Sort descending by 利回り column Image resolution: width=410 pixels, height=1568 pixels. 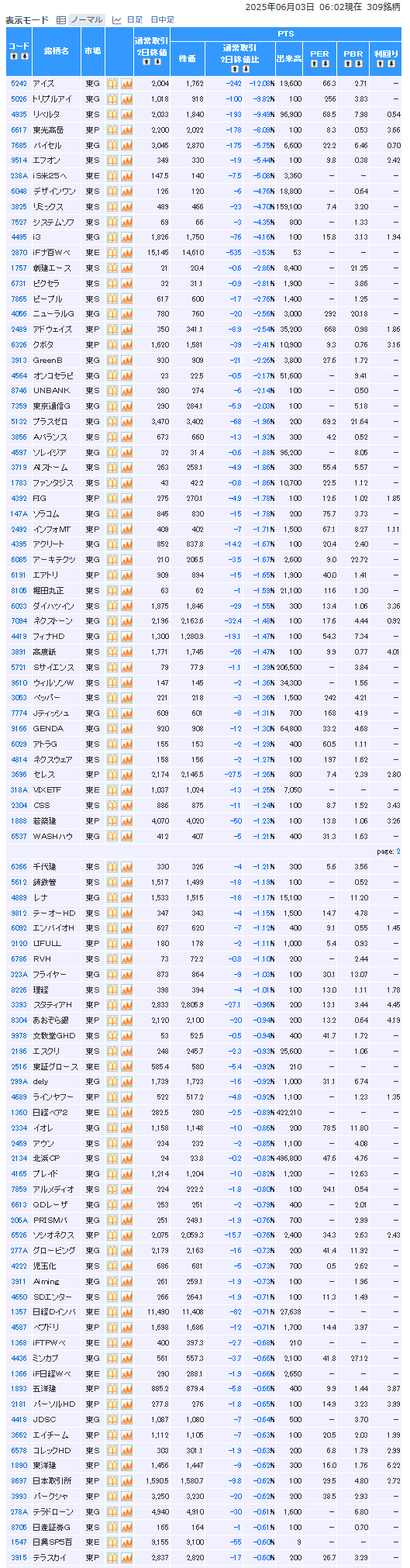point(392,64)
